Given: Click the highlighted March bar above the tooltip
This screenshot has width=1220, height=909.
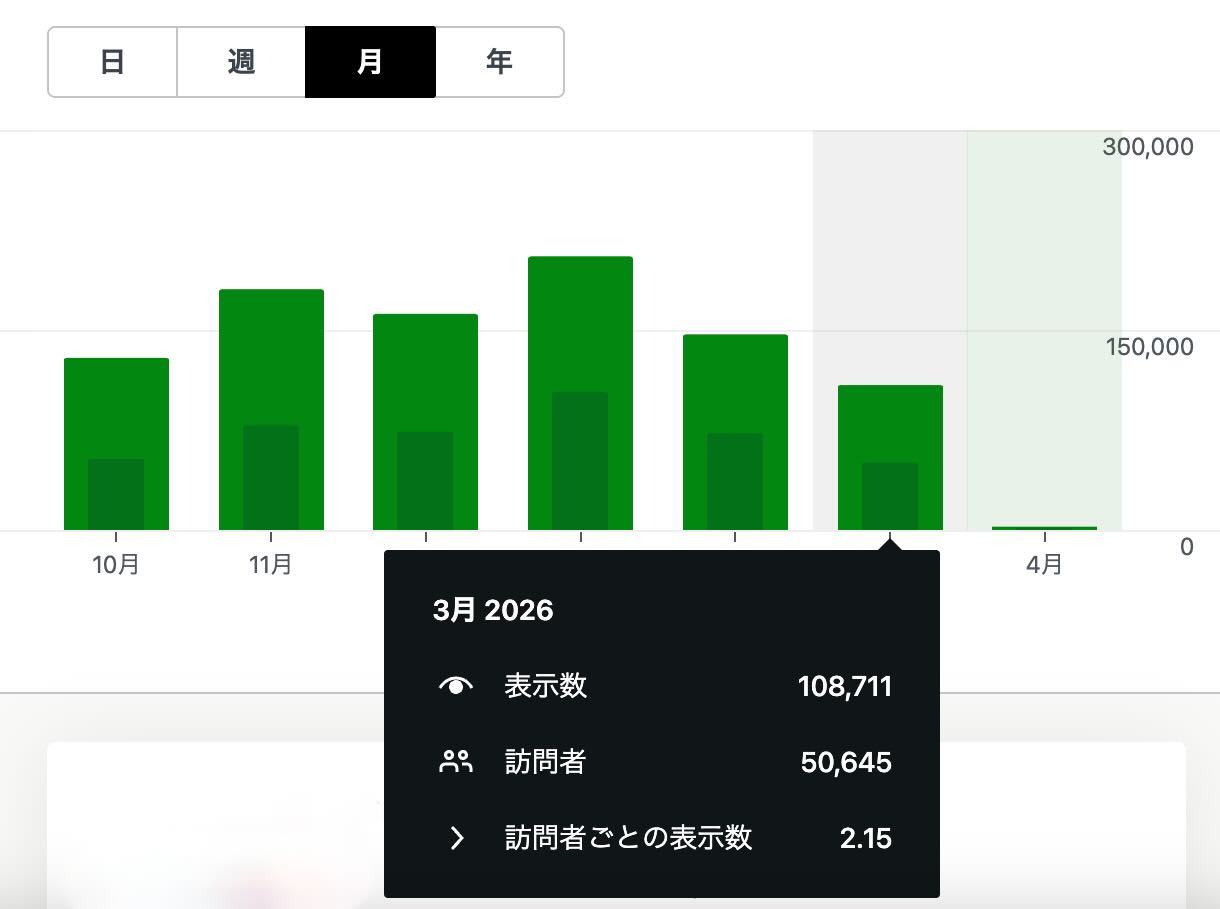Looking at the screenshot, I should pyautogui.click(x=890, y=422).
